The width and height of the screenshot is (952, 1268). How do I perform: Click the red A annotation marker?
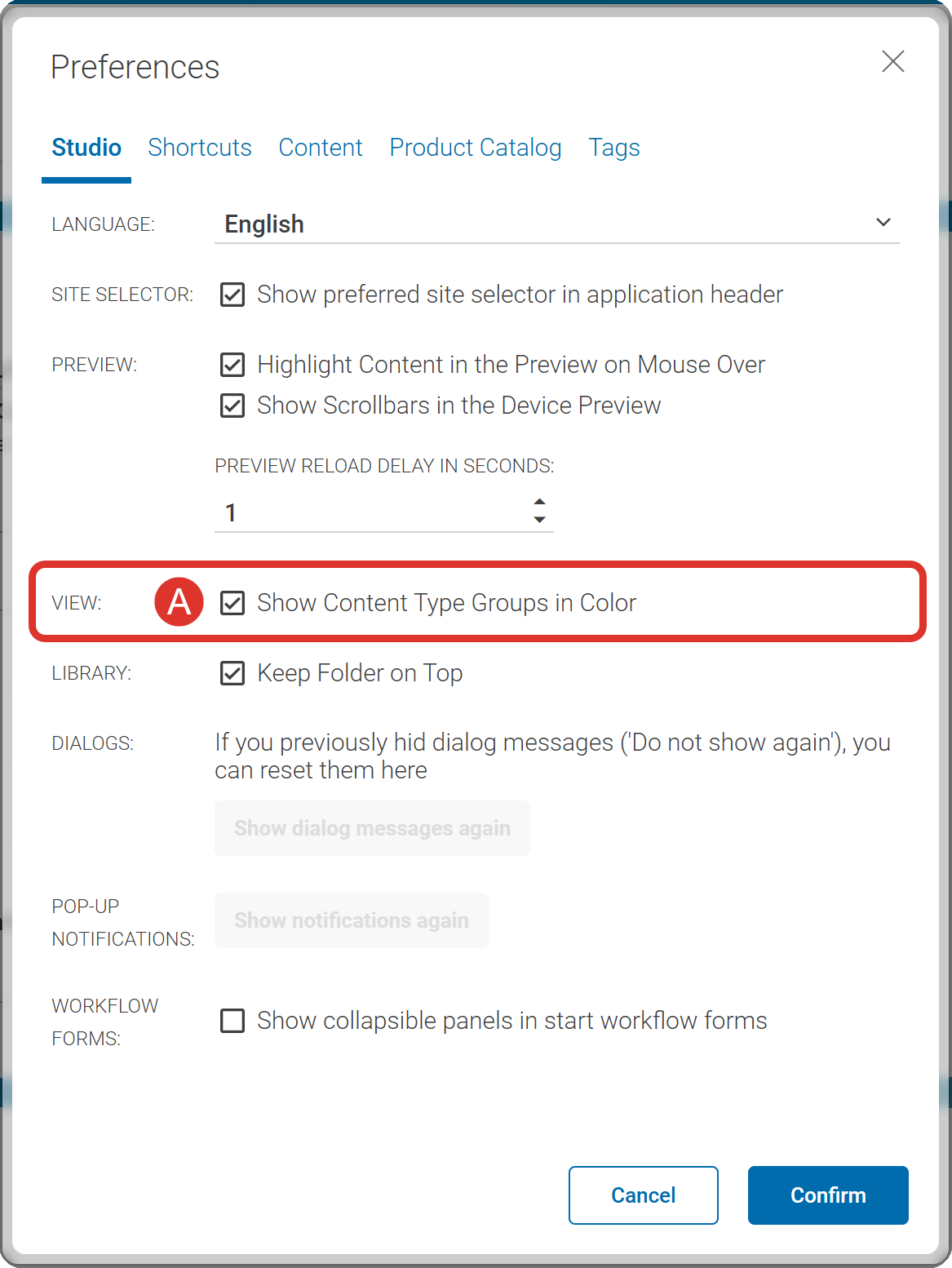[179, 602]
